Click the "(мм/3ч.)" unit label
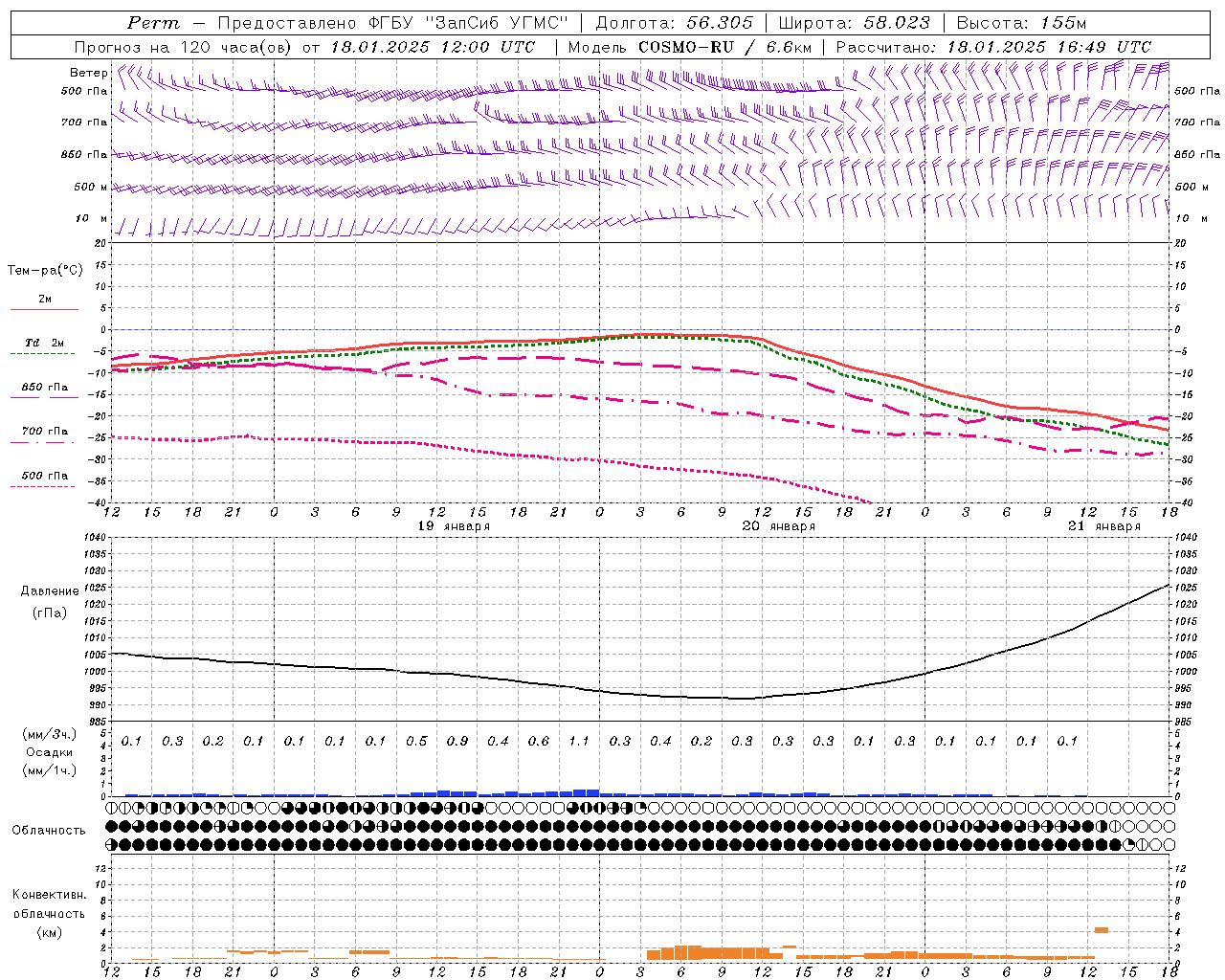The width and height of the screenshot is (1225, 980). (50, 734)
